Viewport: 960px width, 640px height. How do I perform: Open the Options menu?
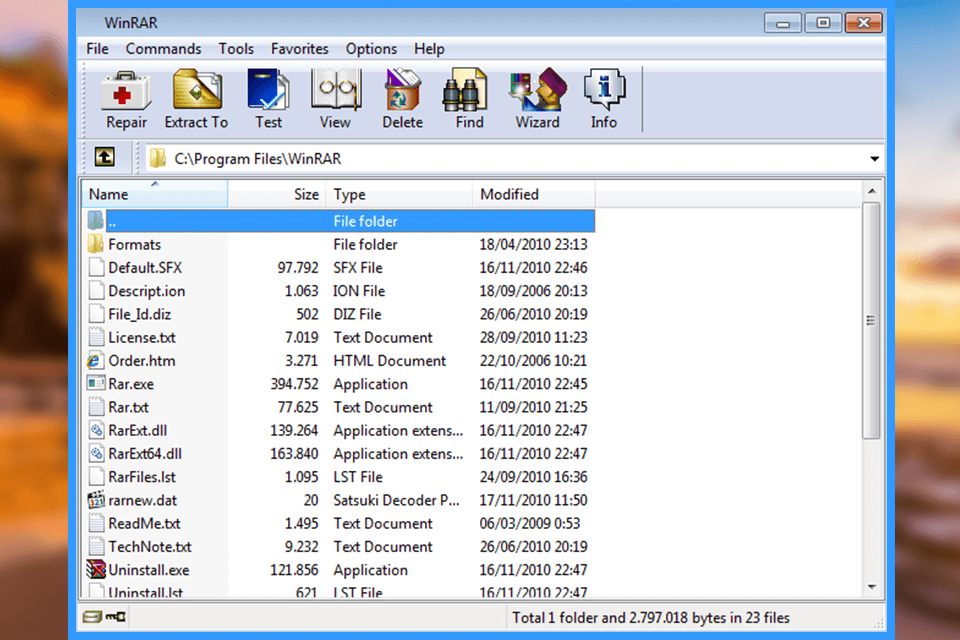pos(371,49)
